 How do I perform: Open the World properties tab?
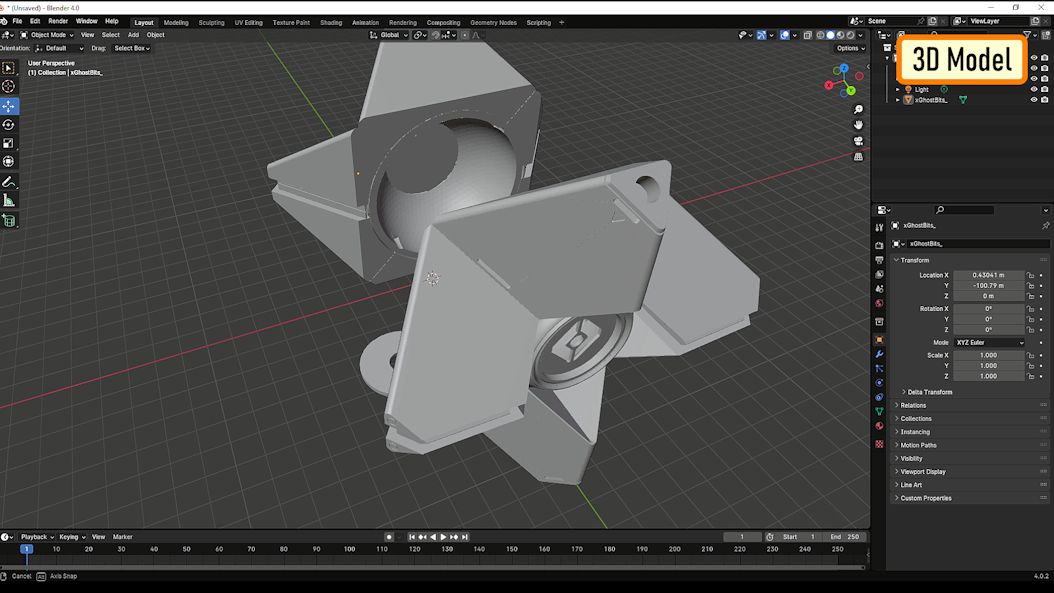coord(879,303)
